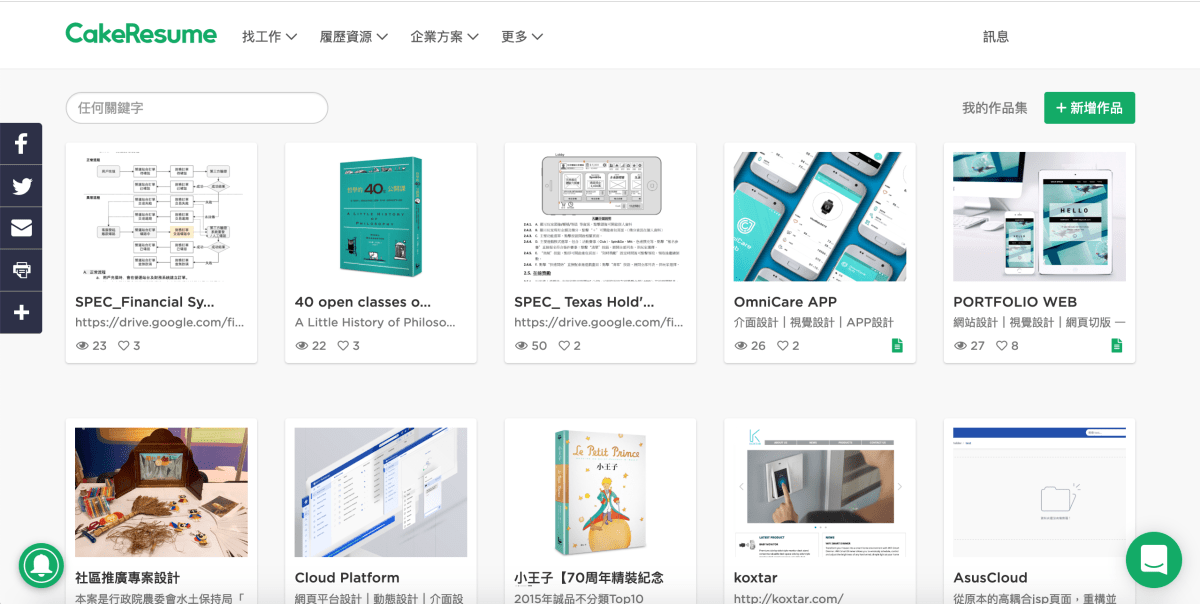This screenshot has width=1200, height=604.
Task: Click OmniCare APP title
Action: 785,302
